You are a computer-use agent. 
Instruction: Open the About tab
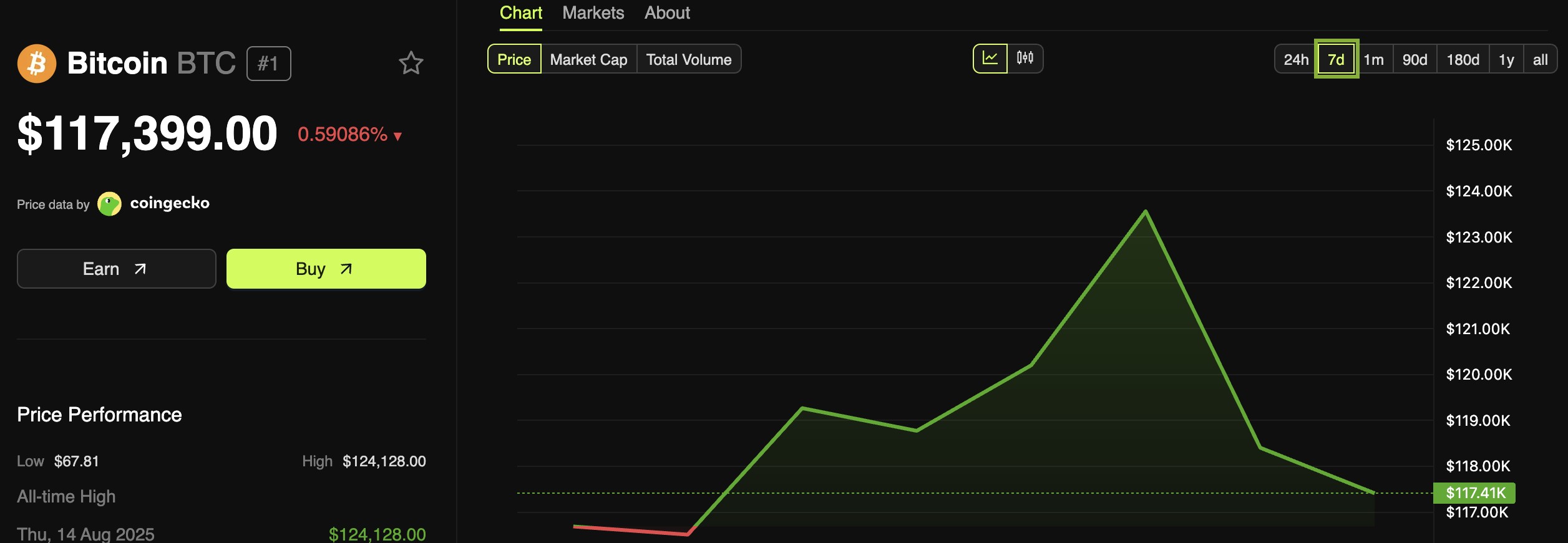667,13
